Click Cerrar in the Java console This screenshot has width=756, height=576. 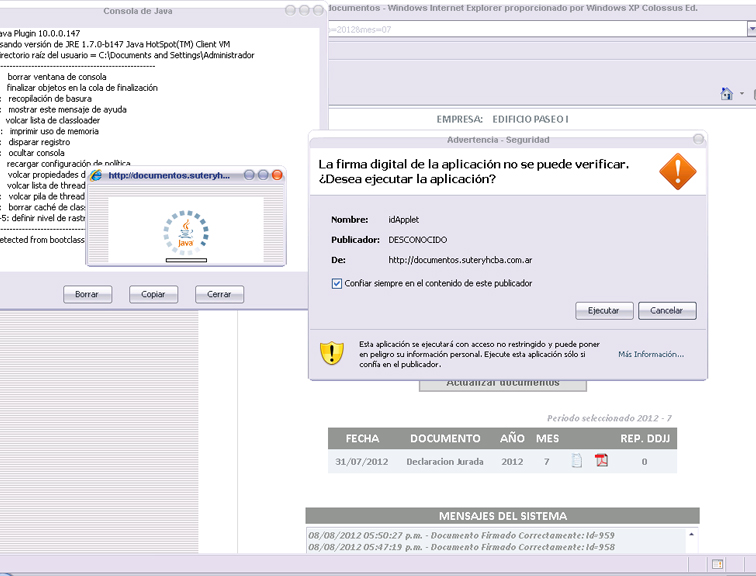point(219,294)
